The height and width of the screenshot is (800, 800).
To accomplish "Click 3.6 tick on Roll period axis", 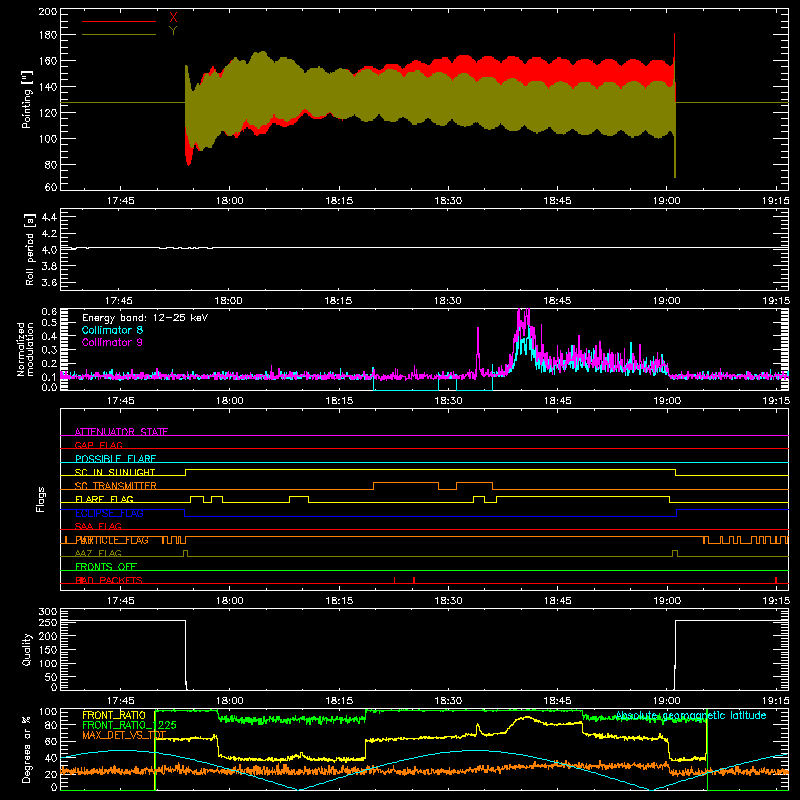I will 49,282.
